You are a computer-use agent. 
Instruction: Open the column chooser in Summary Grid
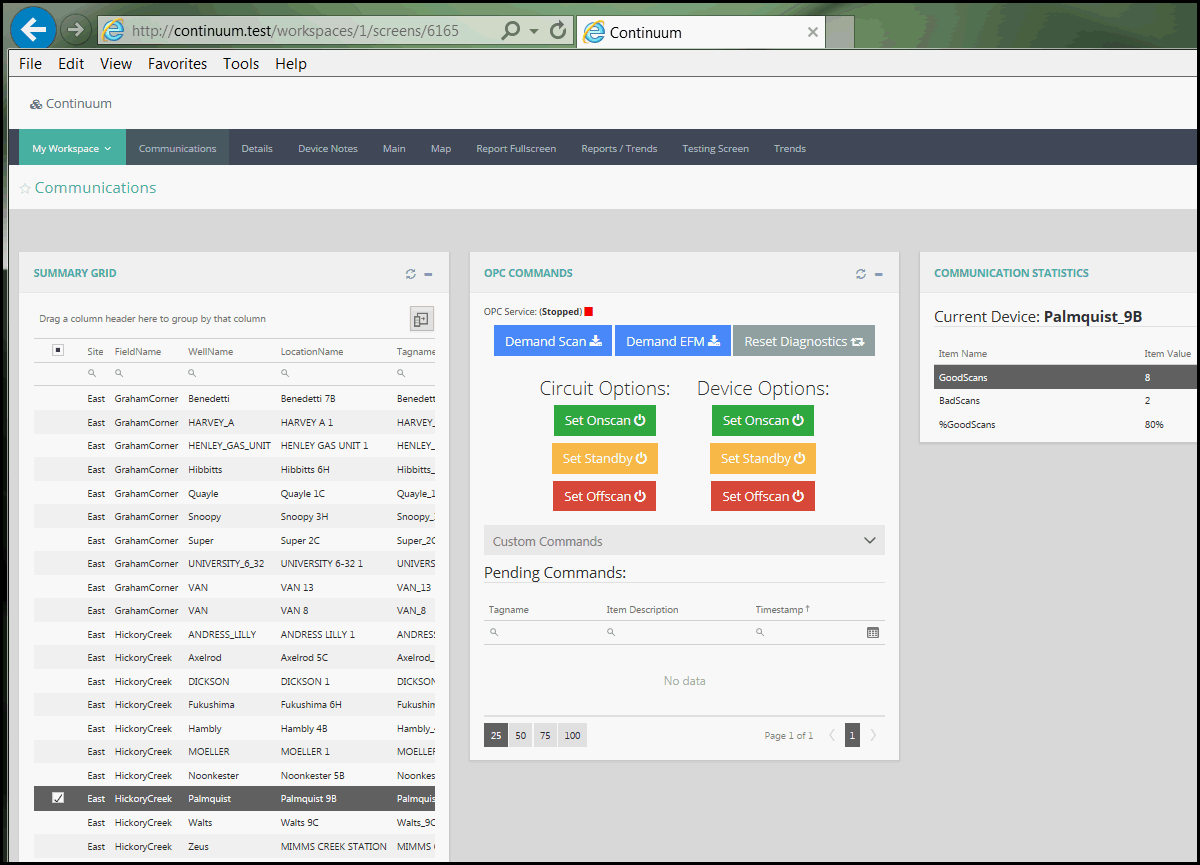point(421,319)
